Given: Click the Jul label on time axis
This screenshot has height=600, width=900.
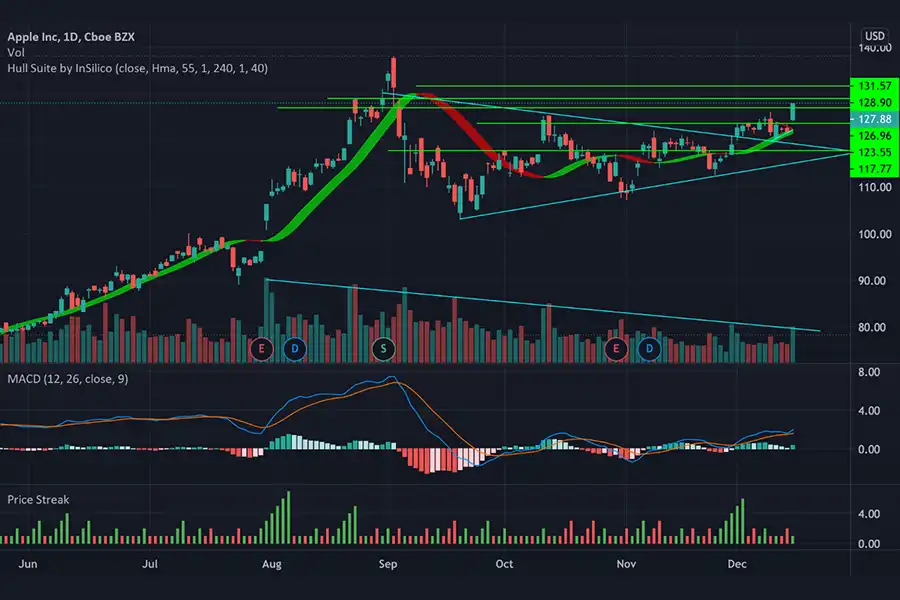Looking at the screenshot, I should 150,564.
